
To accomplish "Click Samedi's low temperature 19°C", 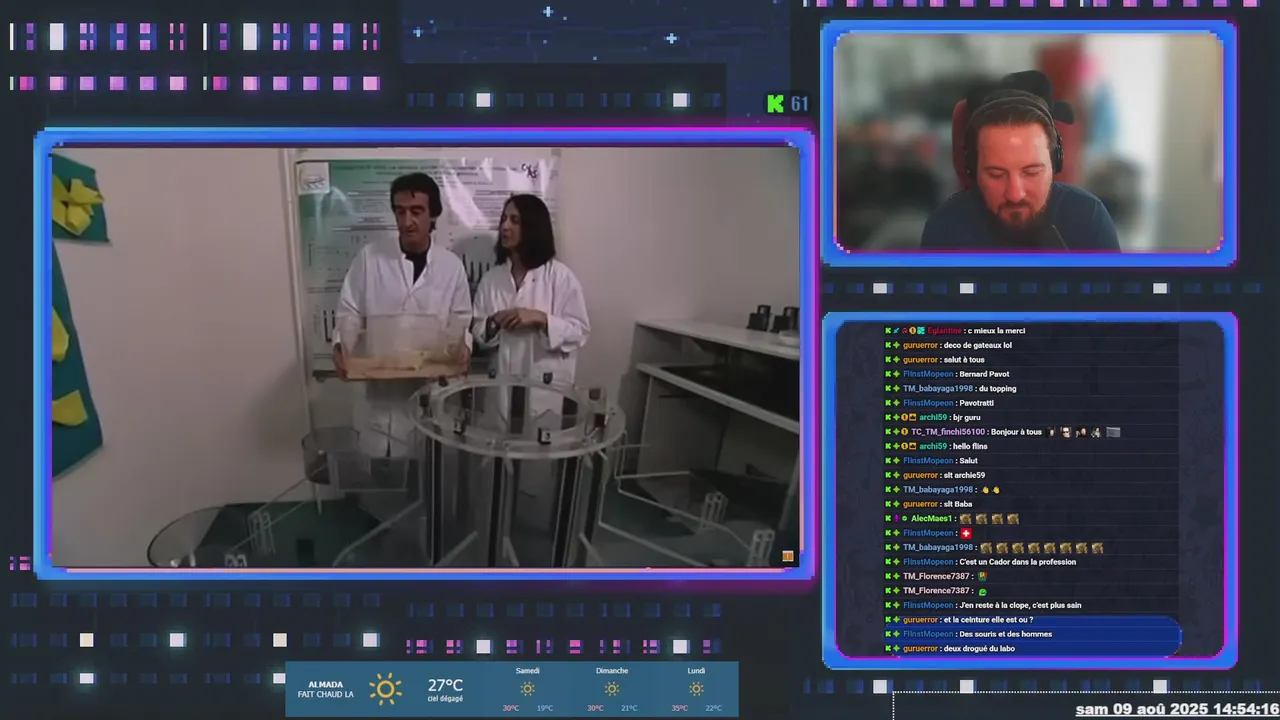I will [545, 708].
